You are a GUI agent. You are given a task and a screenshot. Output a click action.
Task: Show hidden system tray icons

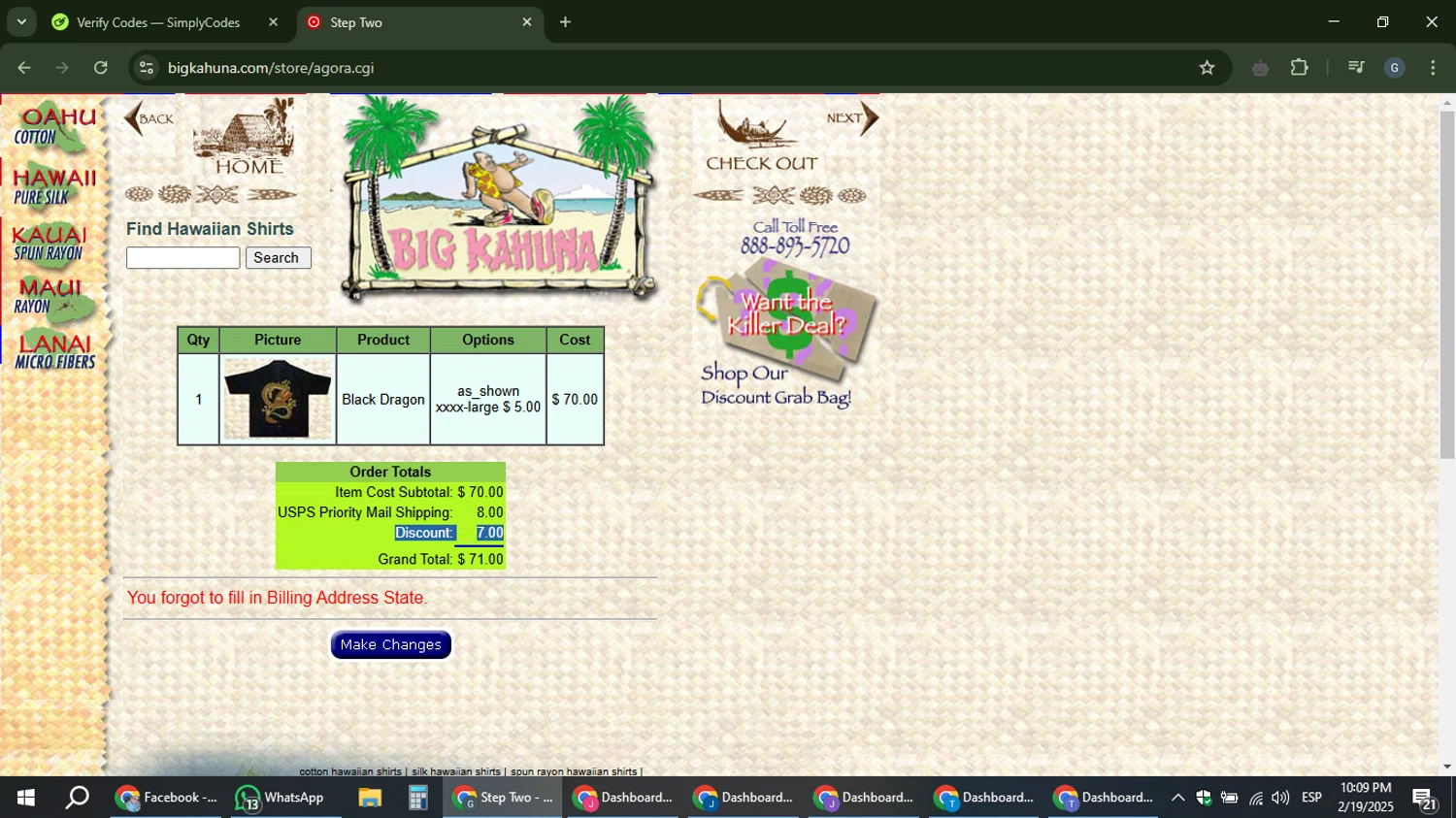[1177, 798]
